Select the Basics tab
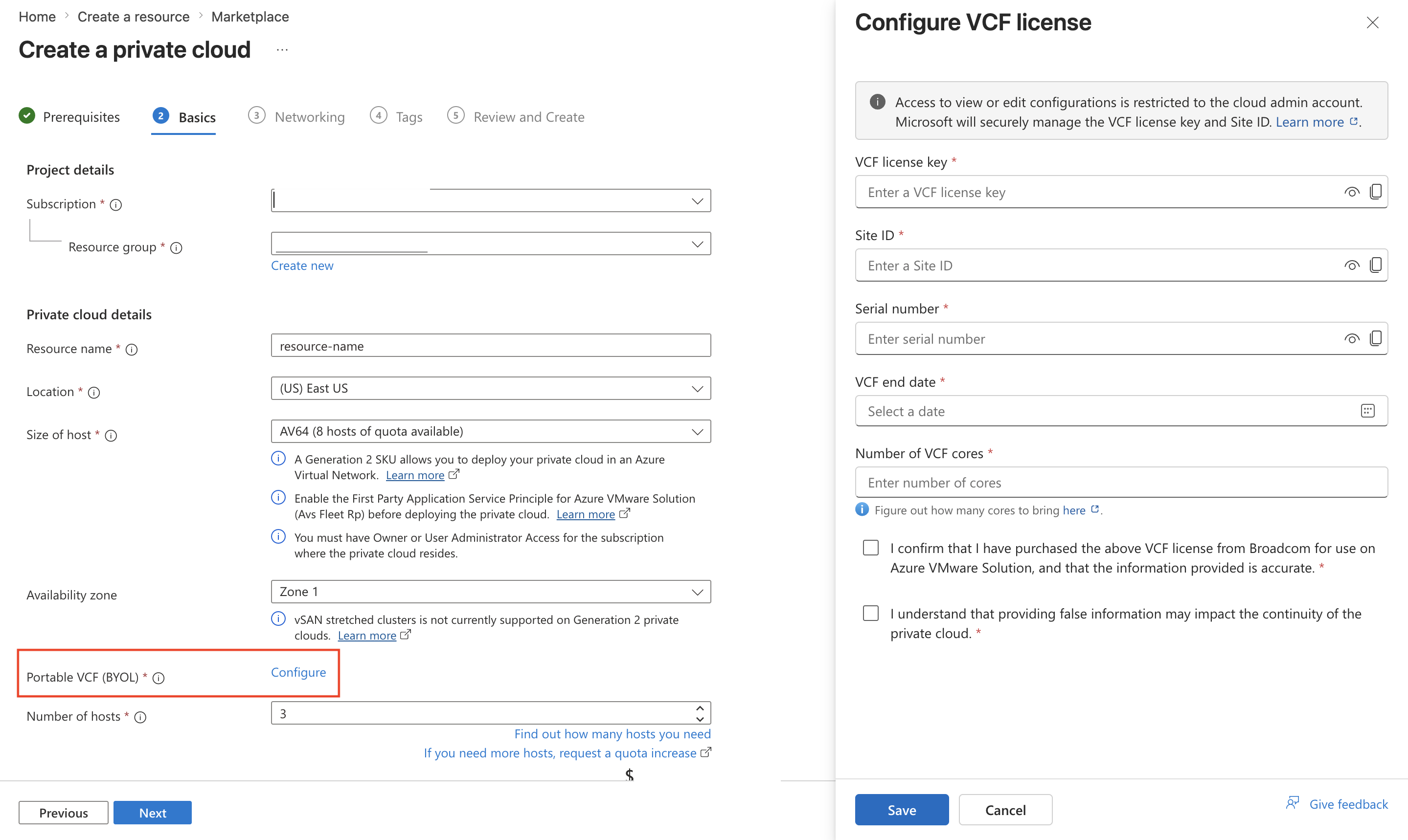The height and width of the screenshot is (840, 1408). [183, 117]
